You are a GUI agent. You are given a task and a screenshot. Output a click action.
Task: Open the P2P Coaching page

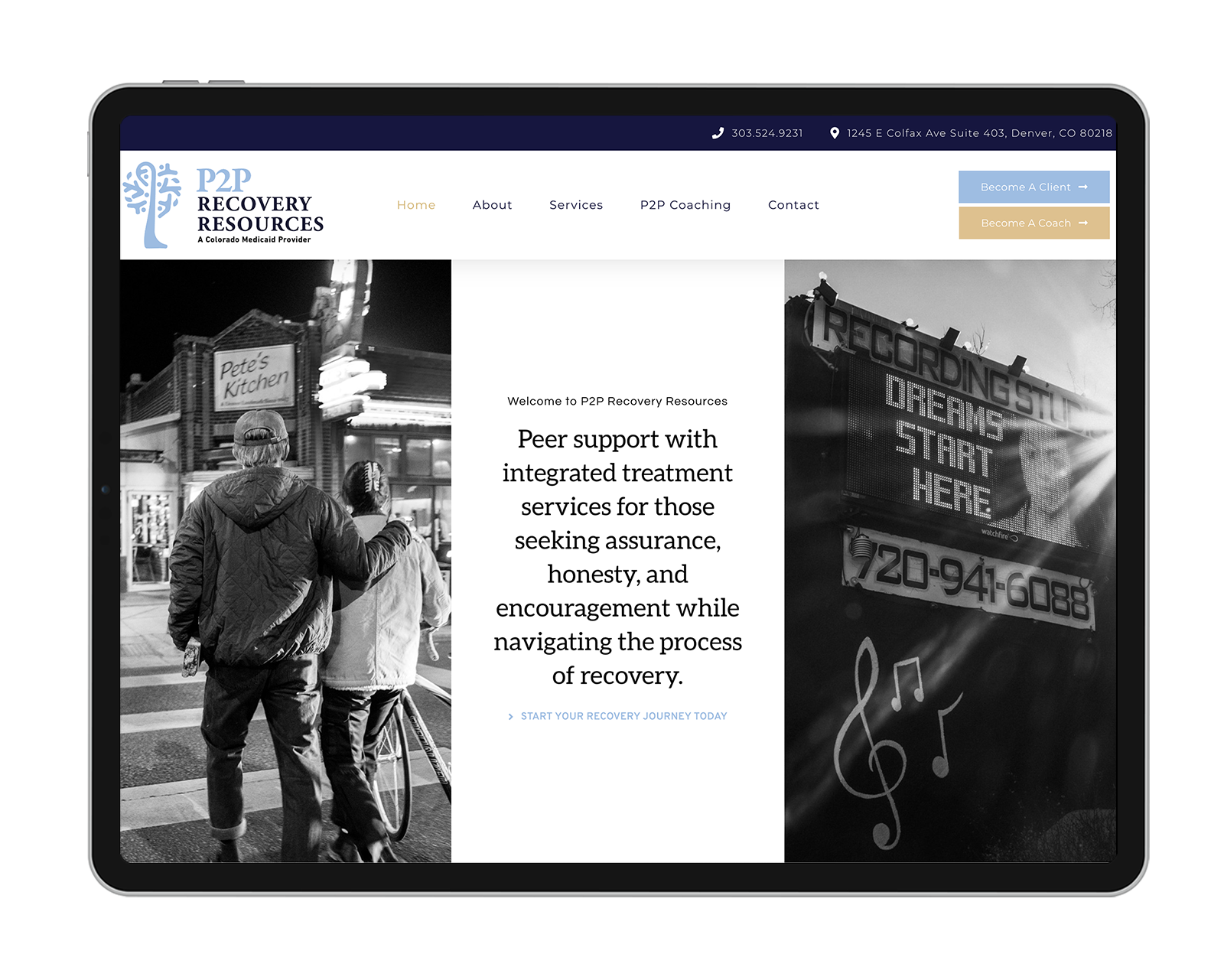click(x=685, y=205)
